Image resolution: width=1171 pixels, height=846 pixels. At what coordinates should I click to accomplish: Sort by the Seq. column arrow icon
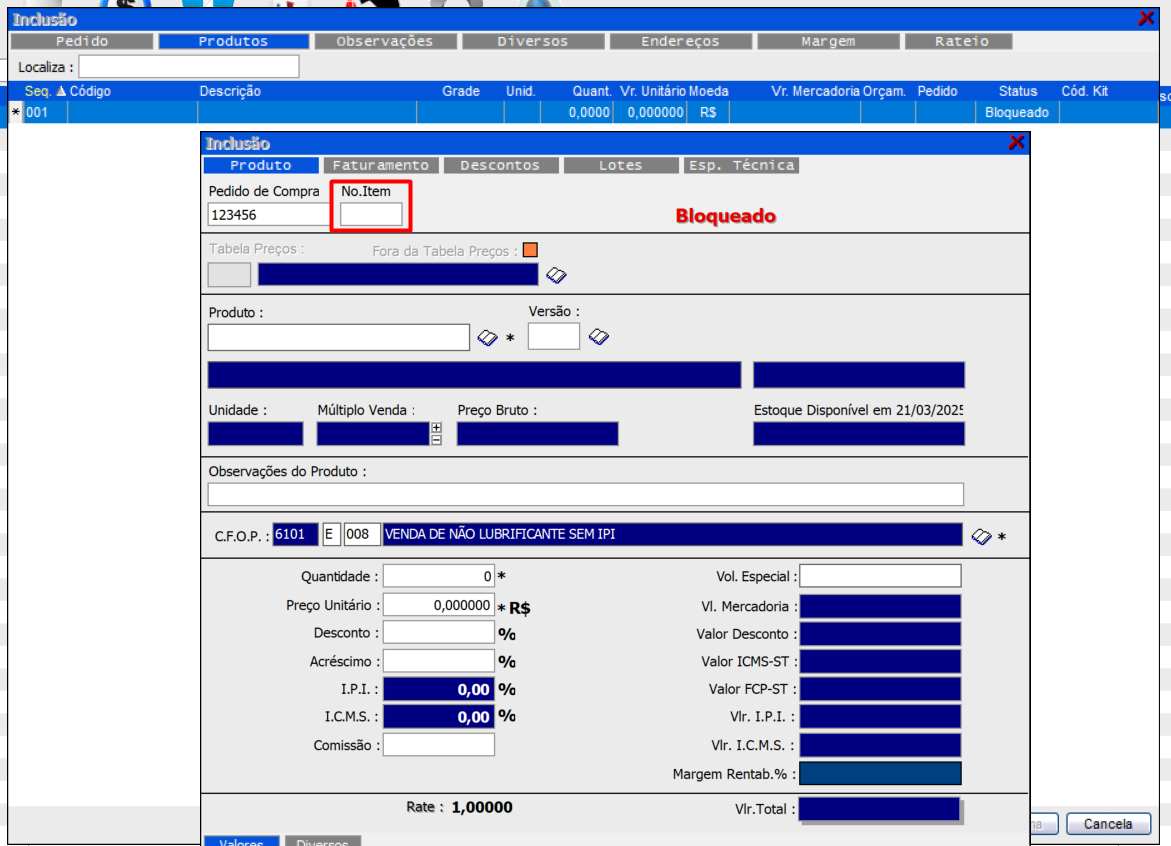60,91
